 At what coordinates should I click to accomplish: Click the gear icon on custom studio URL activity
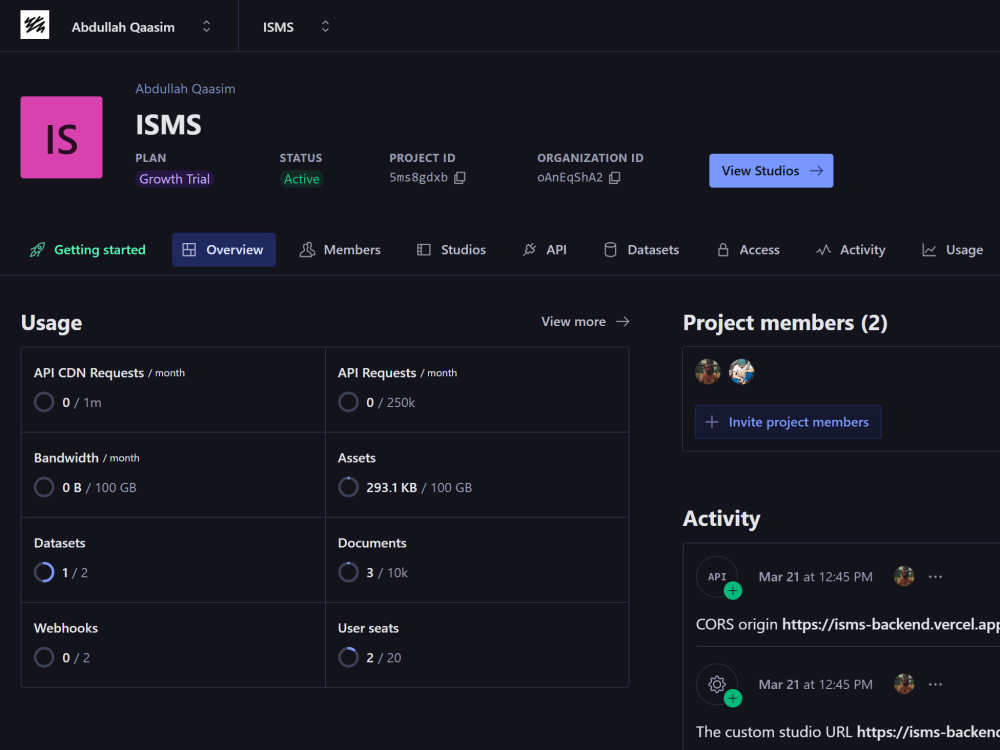717,684
